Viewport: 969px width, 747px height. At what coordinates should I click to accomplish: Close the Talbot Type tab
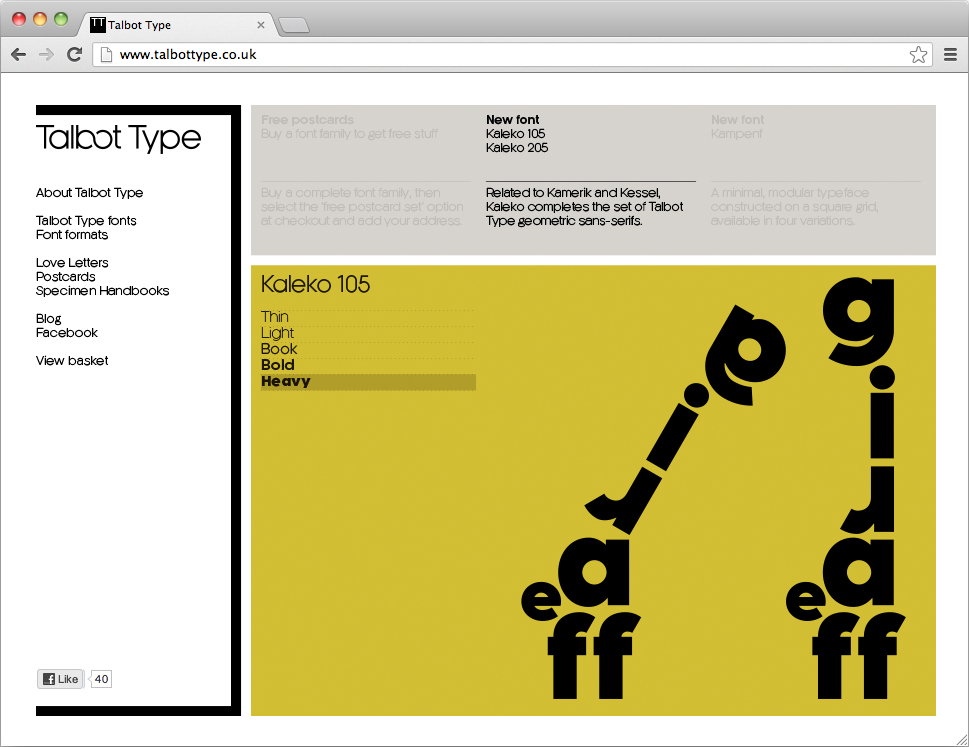click(261, 25)
